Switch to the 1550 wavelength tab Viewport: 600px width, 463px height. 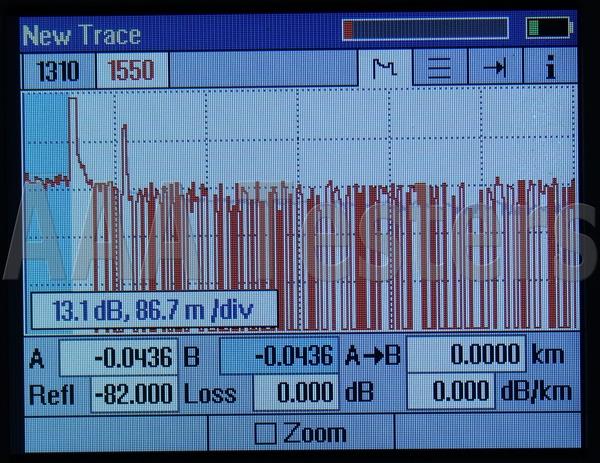[x=132, y=70]
